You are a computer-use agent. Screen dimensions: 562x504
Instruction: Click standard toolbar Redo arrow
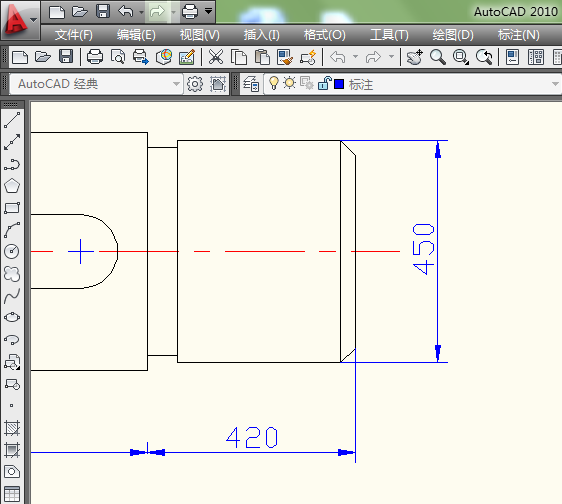click(373, 57)
